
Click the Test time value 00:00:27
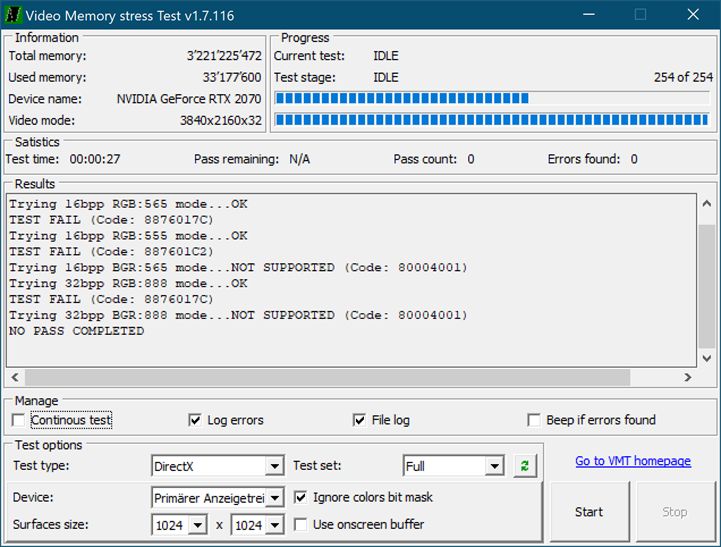point(95,159)
